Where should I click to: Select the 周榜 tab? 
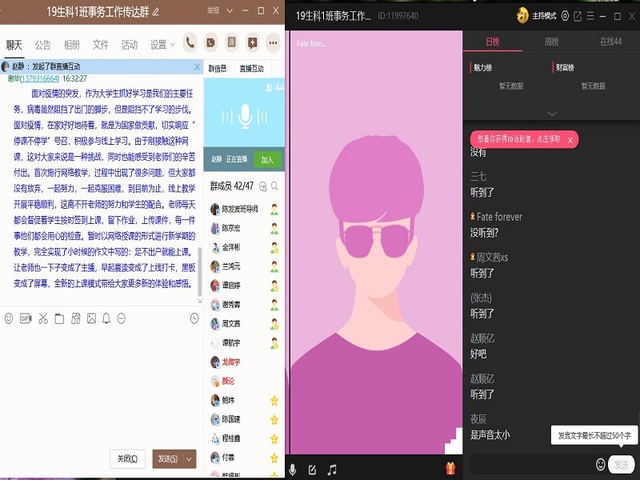551,42
